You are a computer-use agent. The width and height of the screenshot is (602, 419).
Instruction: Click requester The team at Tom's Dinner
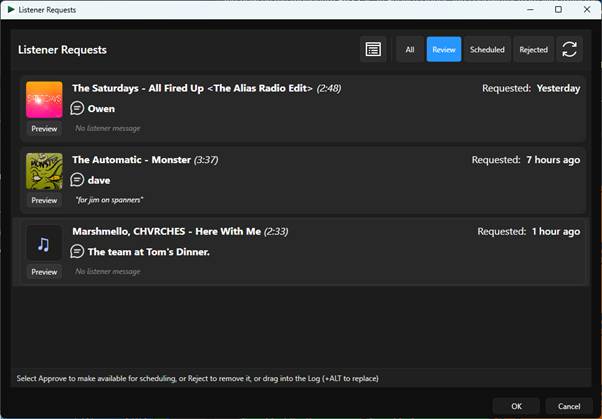pyautogui.click(x=149, y=252)
